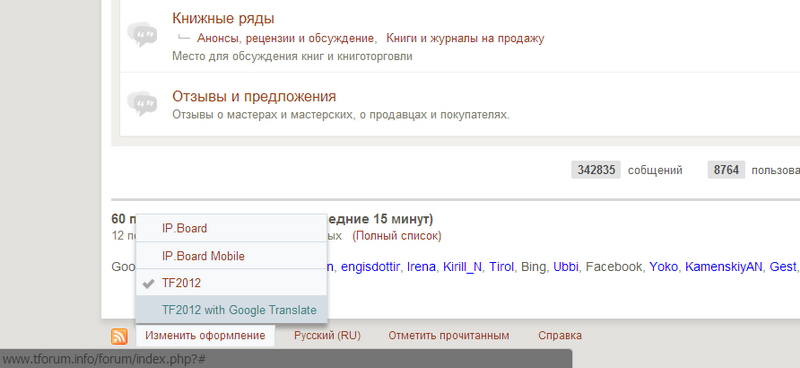800x368 pixels.
Task: Open the Книжные ряды forum
Action: point(223,18)
